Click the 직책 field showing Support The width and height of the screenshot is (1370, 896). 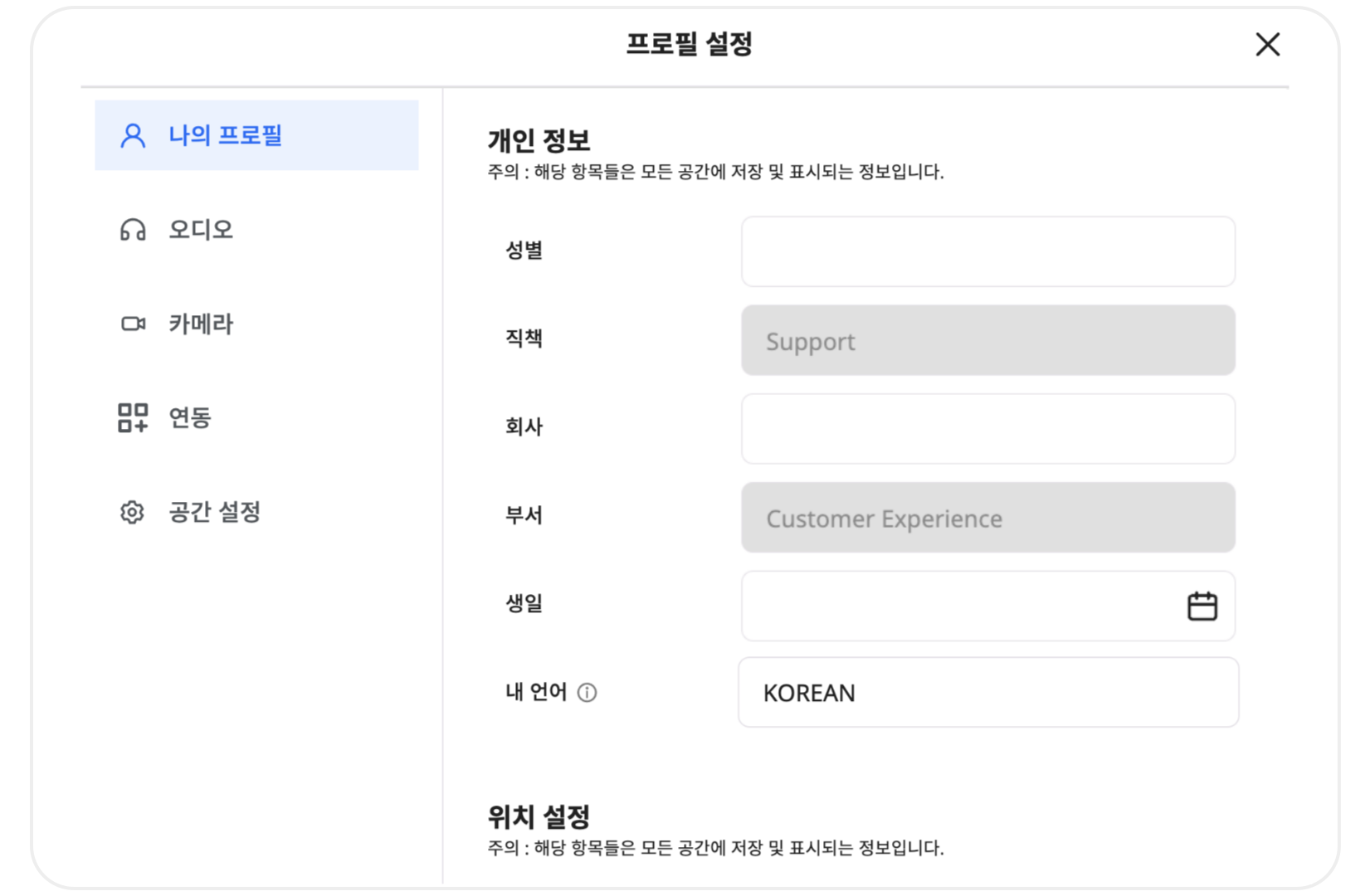(987, 340)
